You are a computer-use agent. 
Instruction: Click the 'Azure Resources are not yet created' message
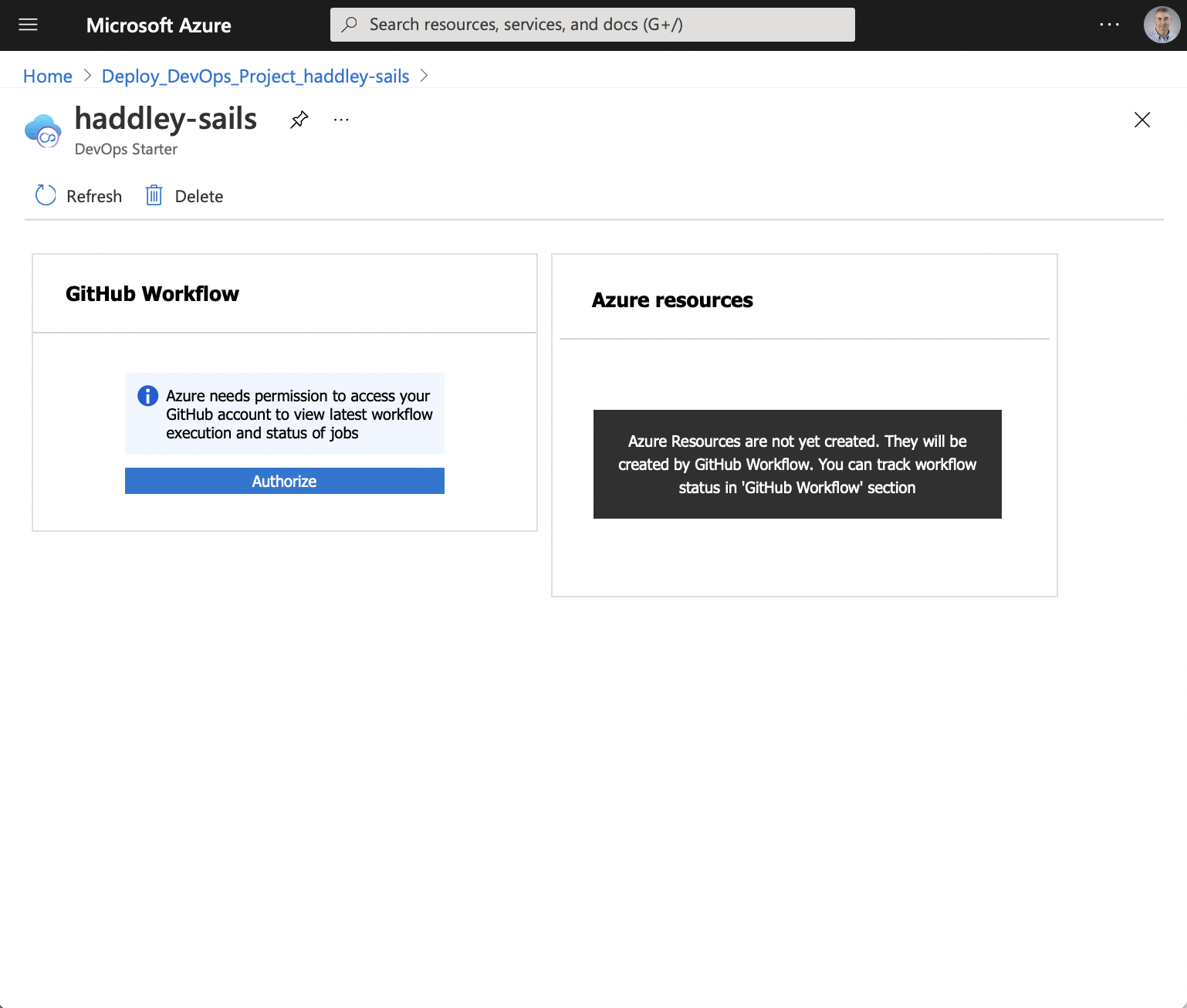[x=797, y=465]
